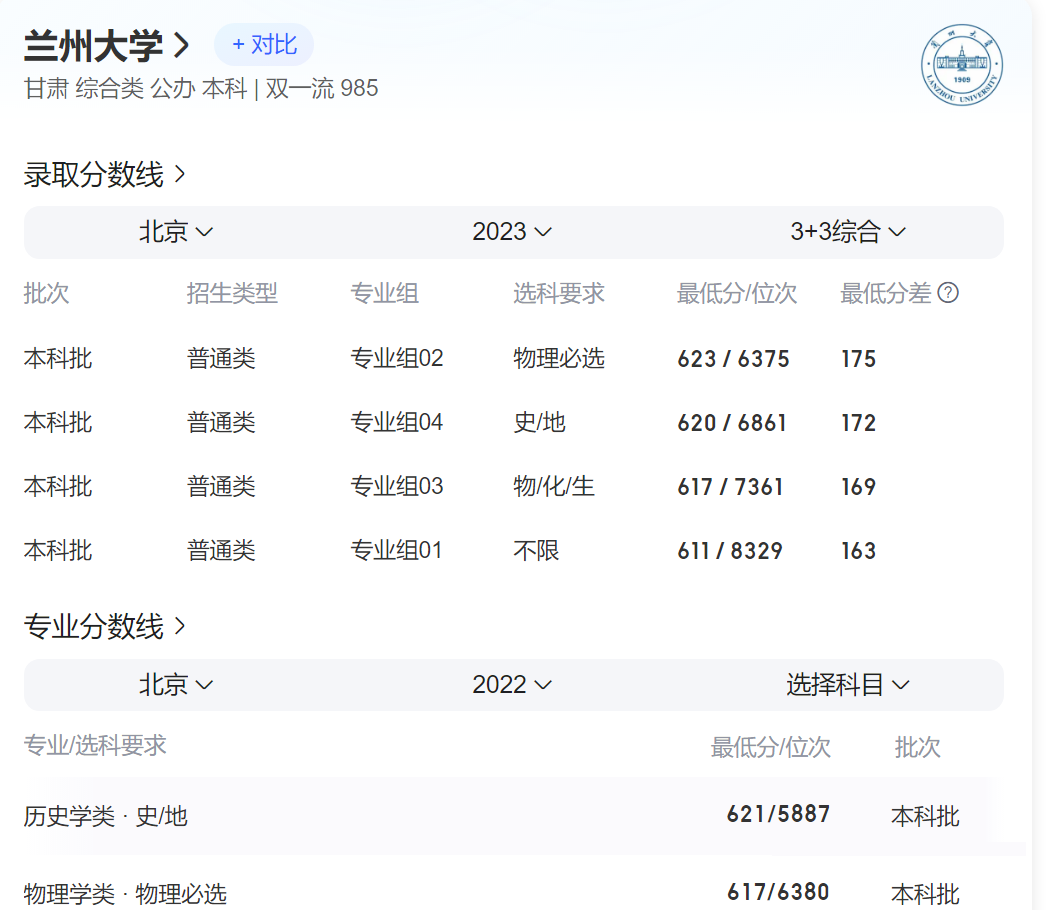Click the + 对比 compare button

click(x=264, y=45)
